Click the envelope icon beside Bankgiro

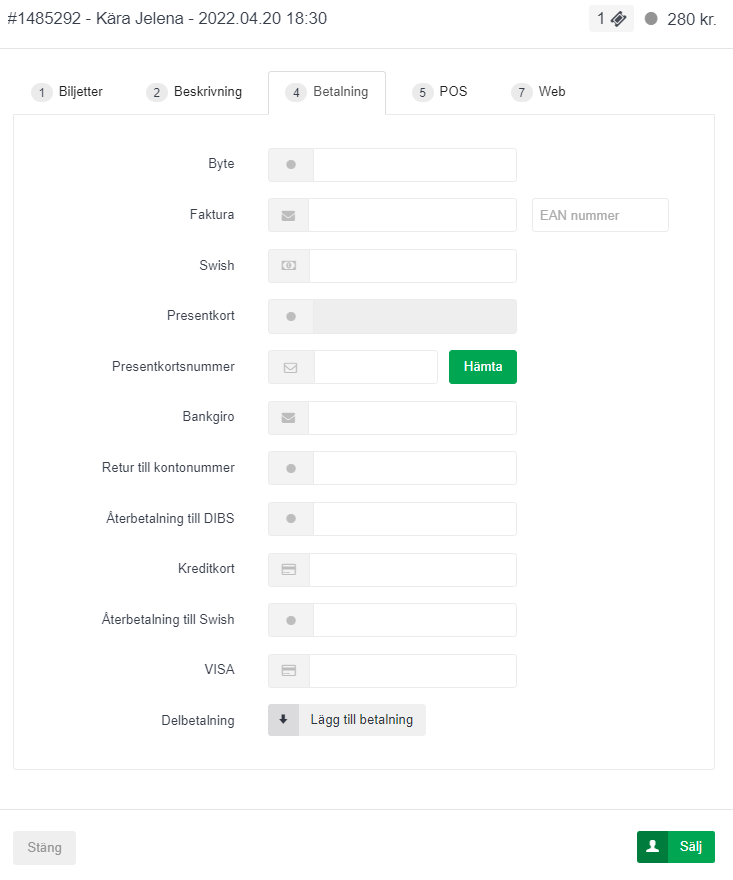(288, 418)
